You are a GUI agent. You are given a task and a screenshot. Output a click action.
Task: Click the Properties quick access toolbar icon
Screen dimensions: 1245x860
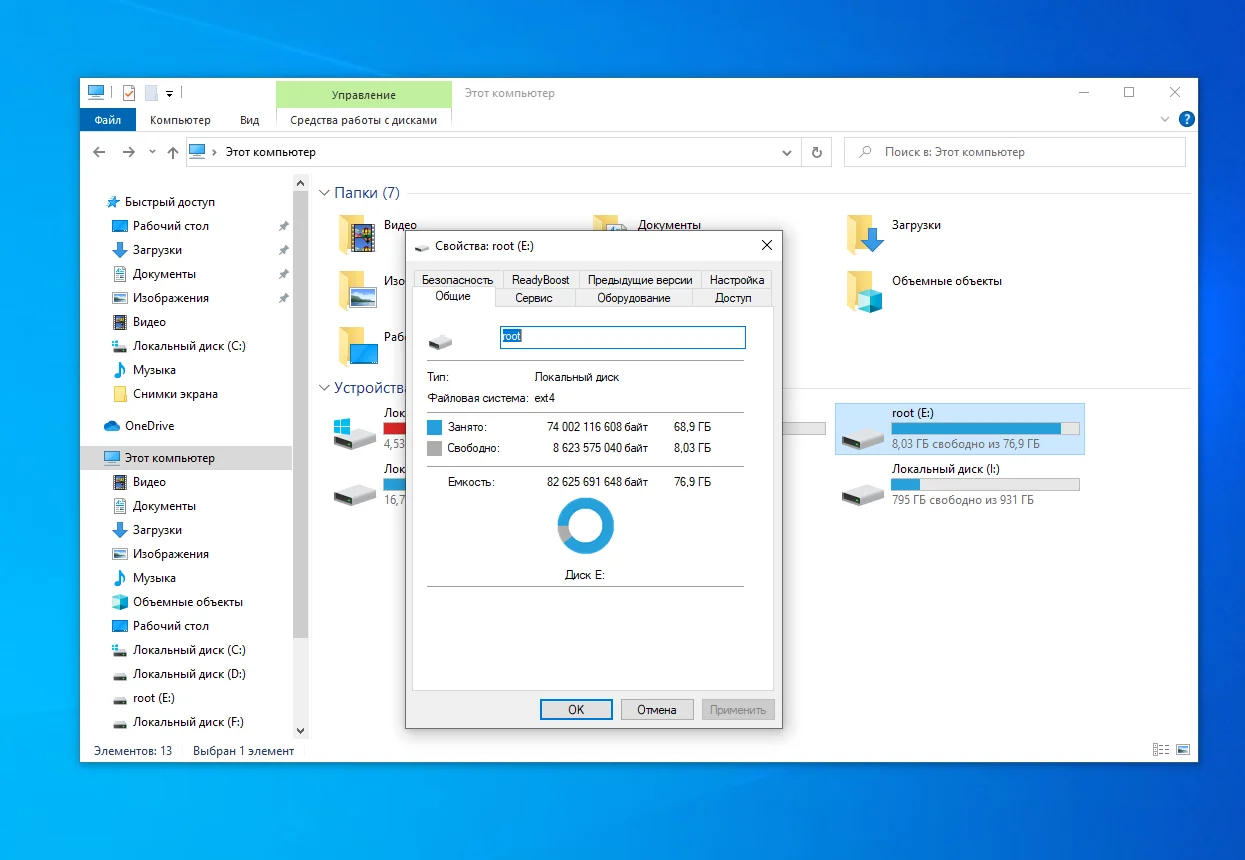tap(129, 93)
